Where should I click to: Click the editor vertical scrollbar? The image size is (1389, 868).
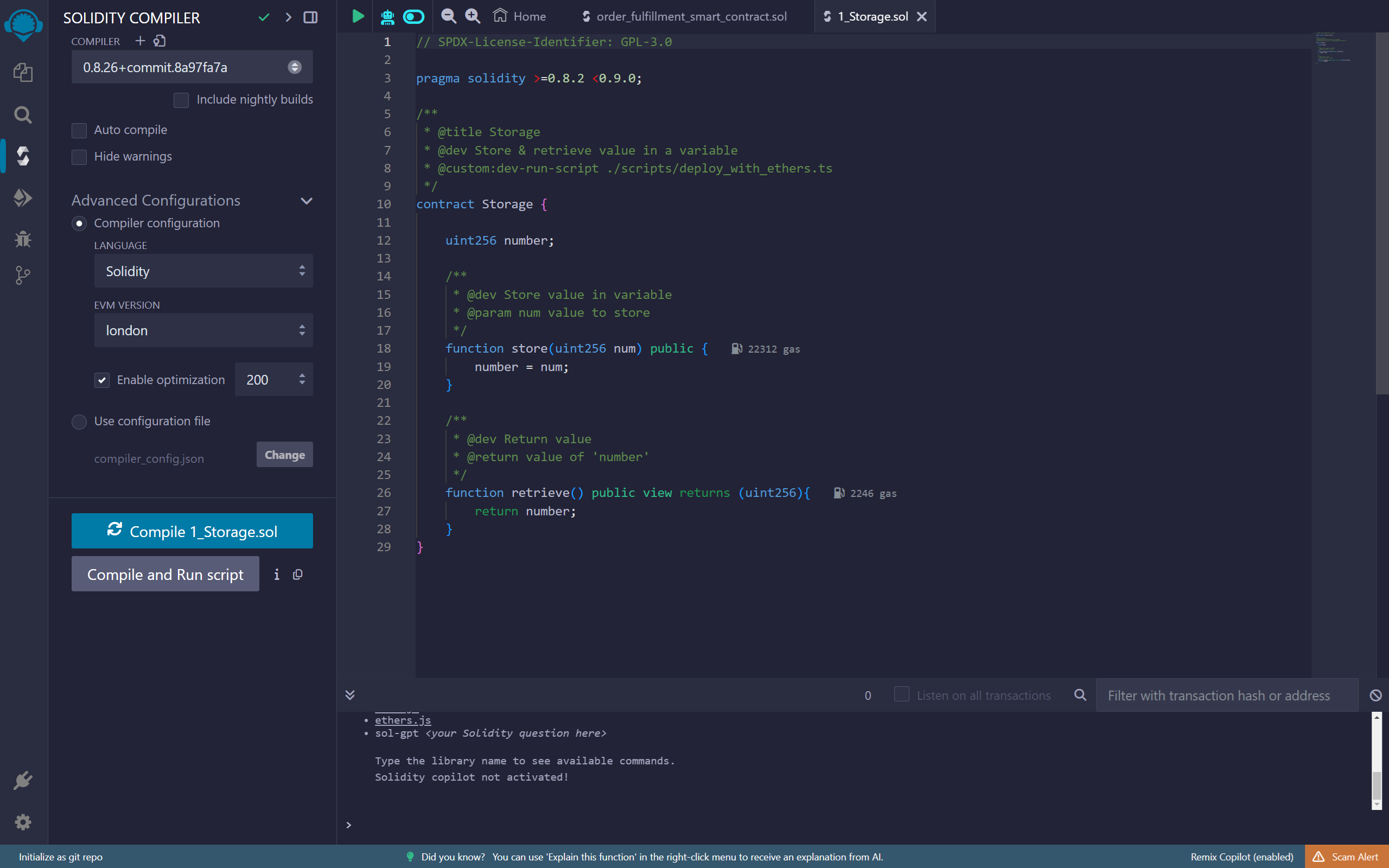click(x=1382, y=214)
